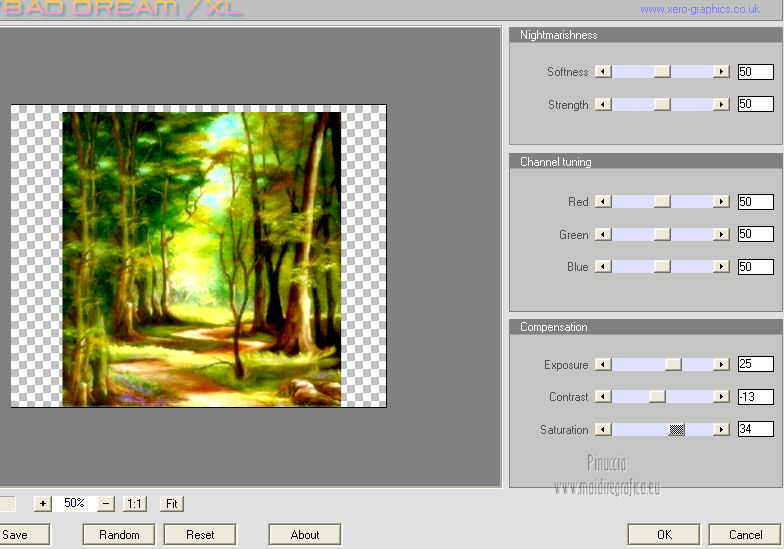Decrease Red channel with left arrow
This screenshot has height=549, width=784.
click(603, 202)
